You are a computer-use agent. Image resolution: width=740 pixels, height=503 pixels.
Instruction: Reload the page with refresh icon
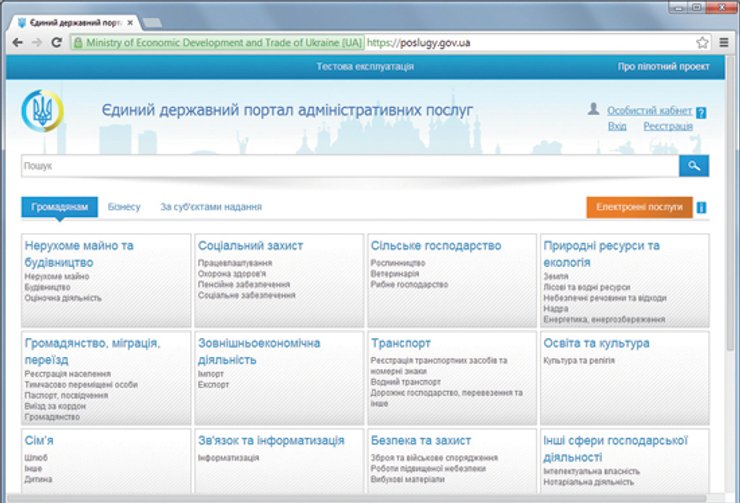coord(57,43)
